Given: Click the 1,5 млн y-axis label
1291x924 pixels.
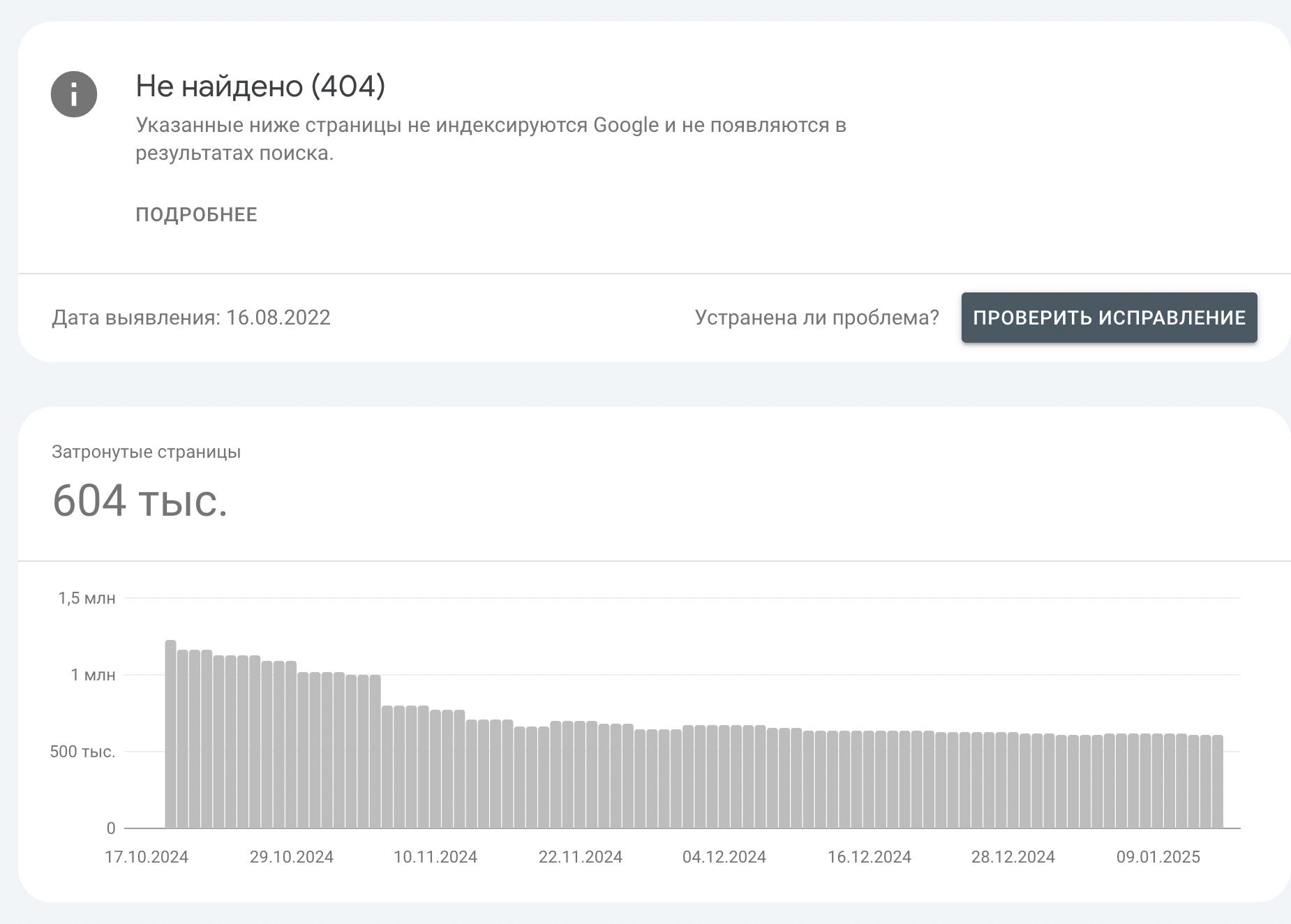Looking at the screenshot, I should [87, 598].
